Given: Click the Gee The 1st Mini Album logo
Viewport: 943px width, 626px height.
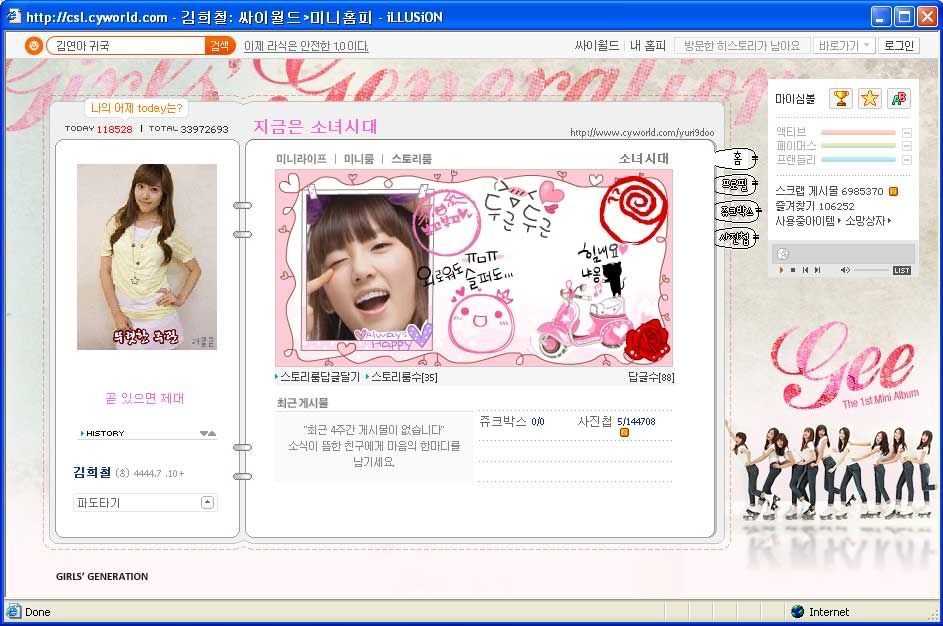Looking at the screenshot, I should click(x=845, y=367).
